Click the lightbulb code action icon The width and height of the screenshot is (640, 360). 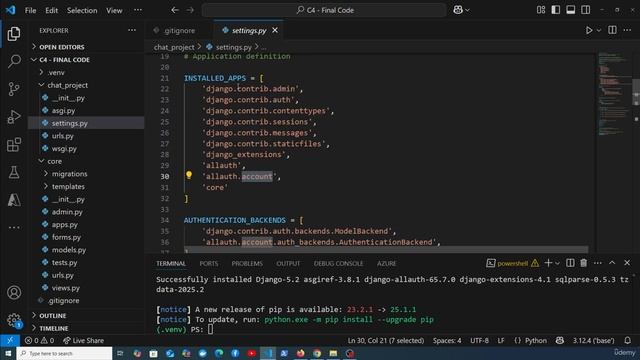[x=189, y=175]
